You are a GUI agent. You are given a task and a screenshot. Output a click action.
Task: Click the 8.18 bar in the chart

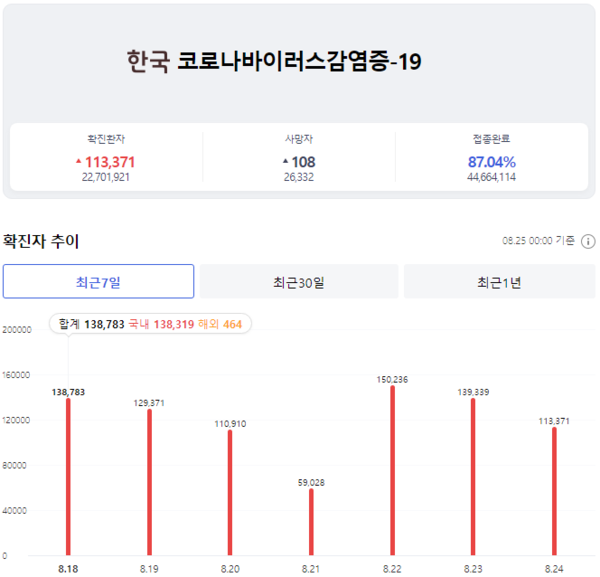(x=68, y=477)
